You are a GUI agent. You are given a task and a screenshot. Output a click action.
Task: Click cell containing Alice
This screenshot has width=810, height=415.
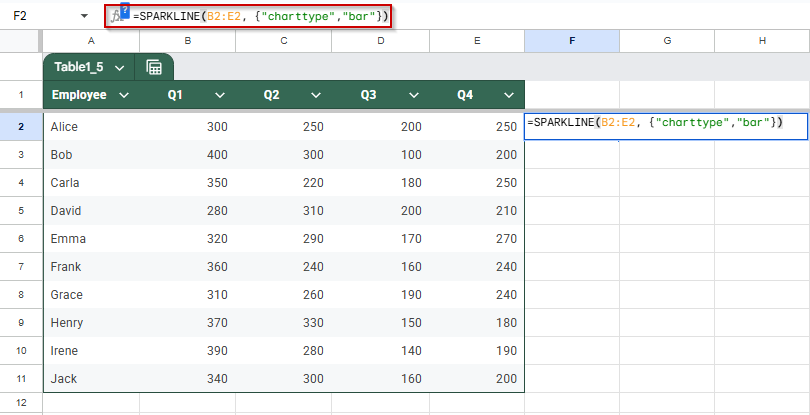(91, 127)
